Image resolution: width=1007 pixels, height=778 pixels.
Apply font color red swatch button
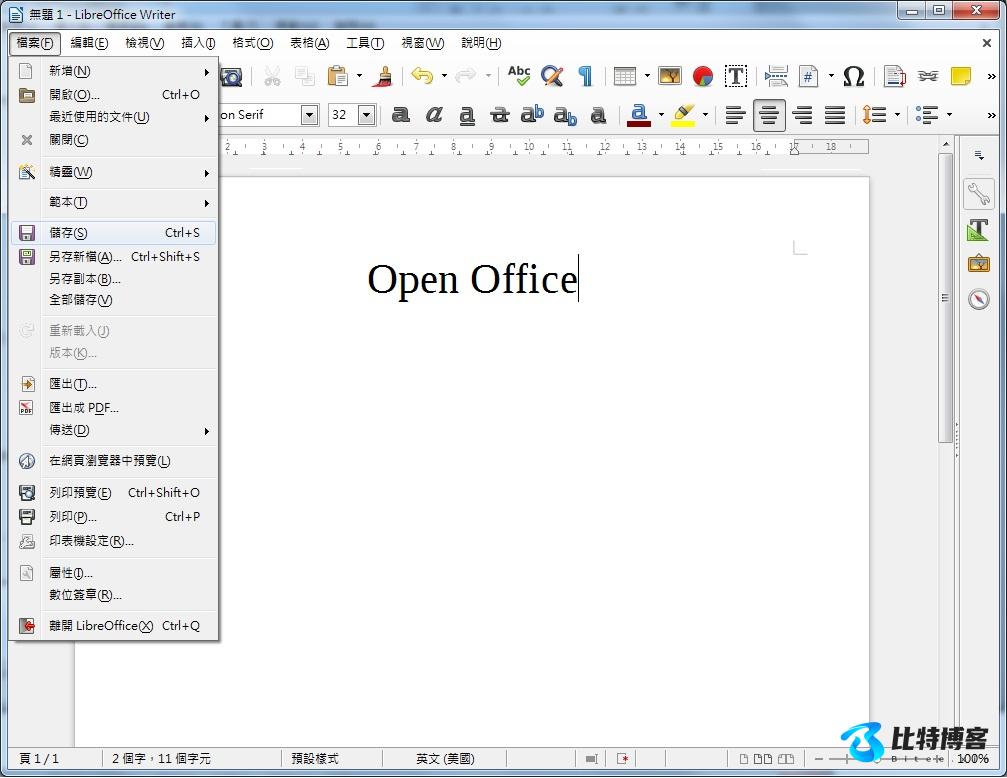638,115
